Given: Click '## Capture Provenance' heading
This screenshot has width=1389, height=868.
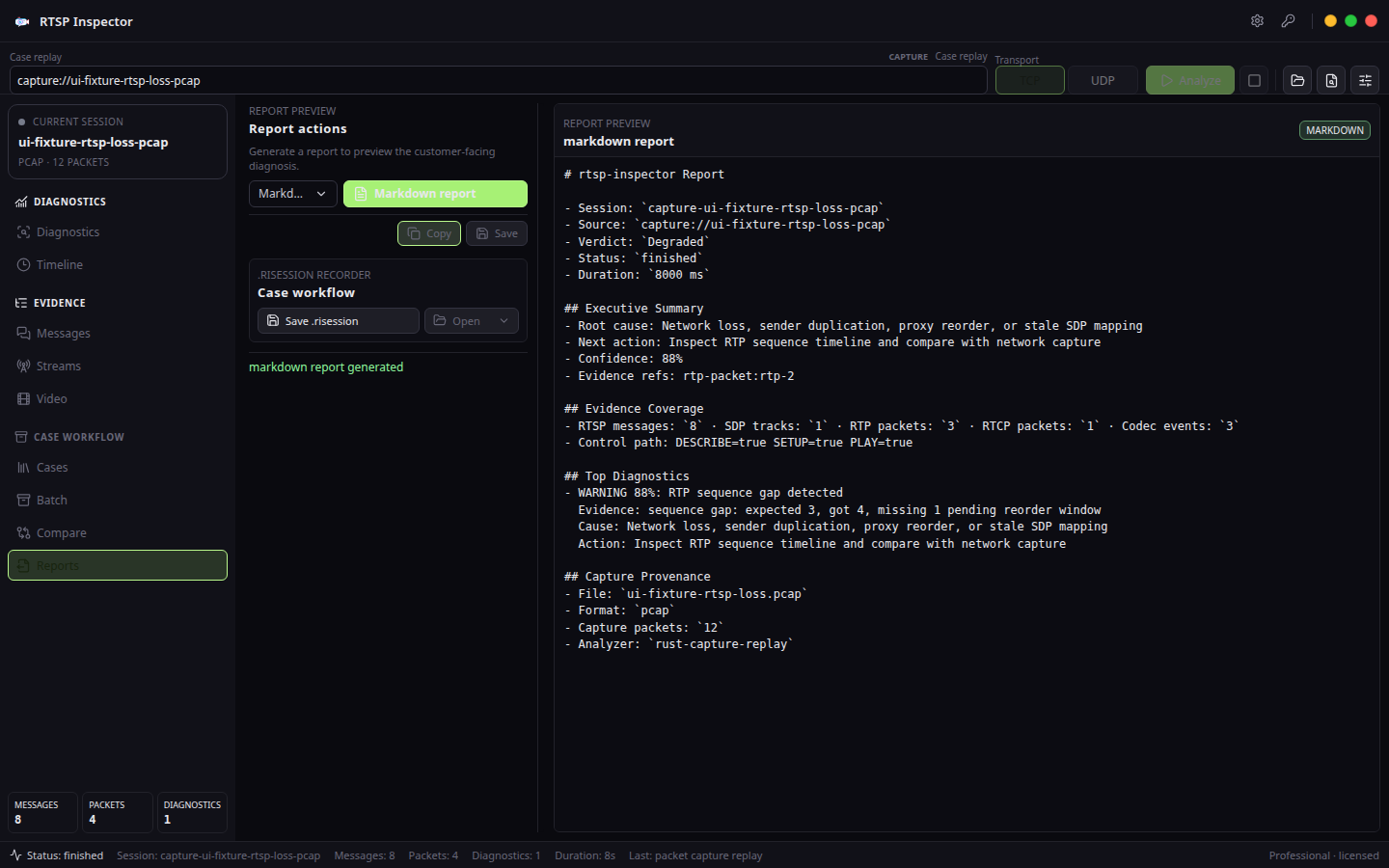Looking at the screenshot, I should click(x=638, y=577).
